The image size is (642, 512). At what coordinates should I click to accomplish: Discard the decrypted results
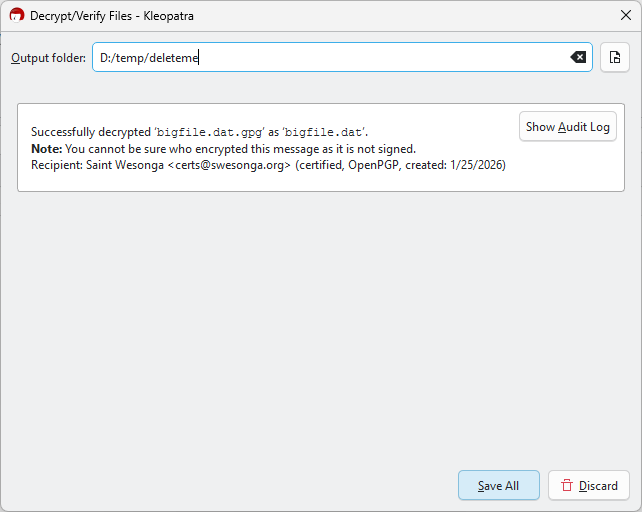pyautogui.click(x=589, y=486)
